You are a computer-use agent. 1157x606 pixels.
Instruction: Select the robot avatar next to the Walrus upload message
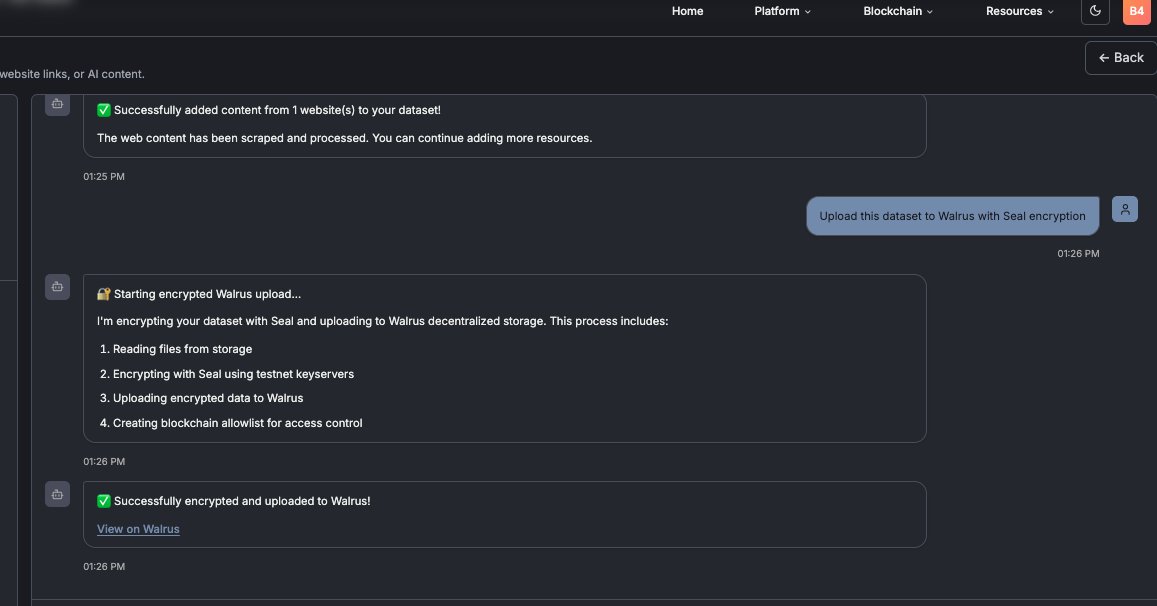click(57, 286)
